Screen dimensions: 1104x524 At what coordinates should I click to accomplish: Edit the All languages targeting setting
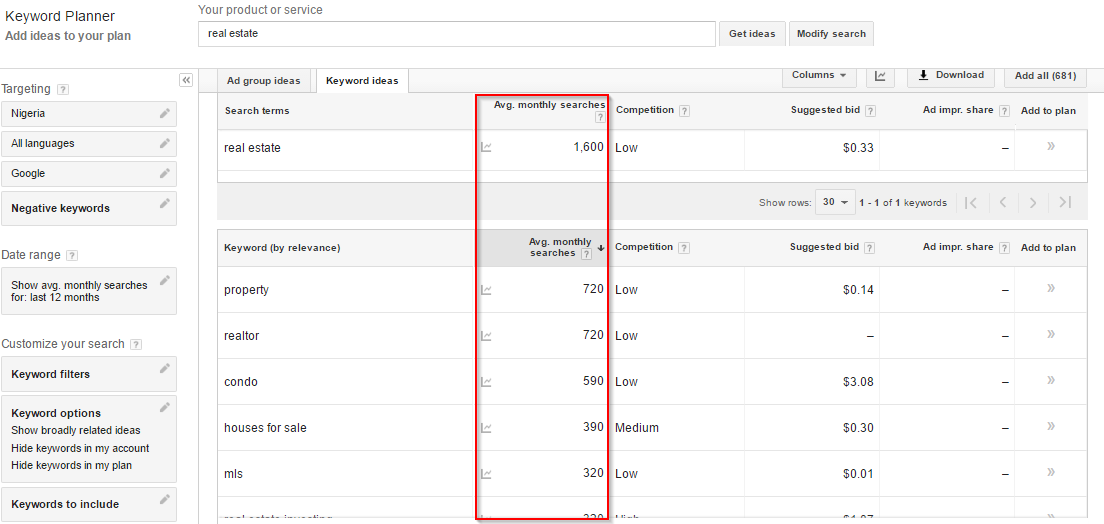pos(164,143)
